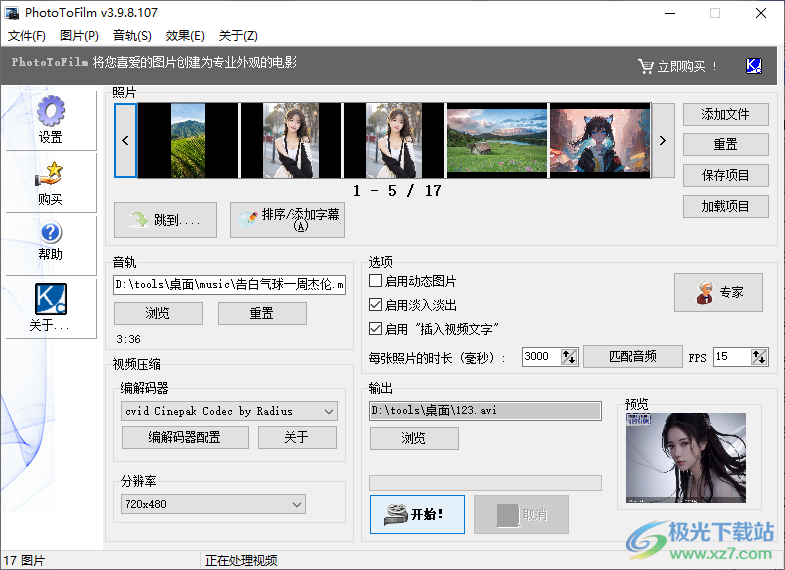Click the 购买 star icon in sidebar

click(50, 174)
